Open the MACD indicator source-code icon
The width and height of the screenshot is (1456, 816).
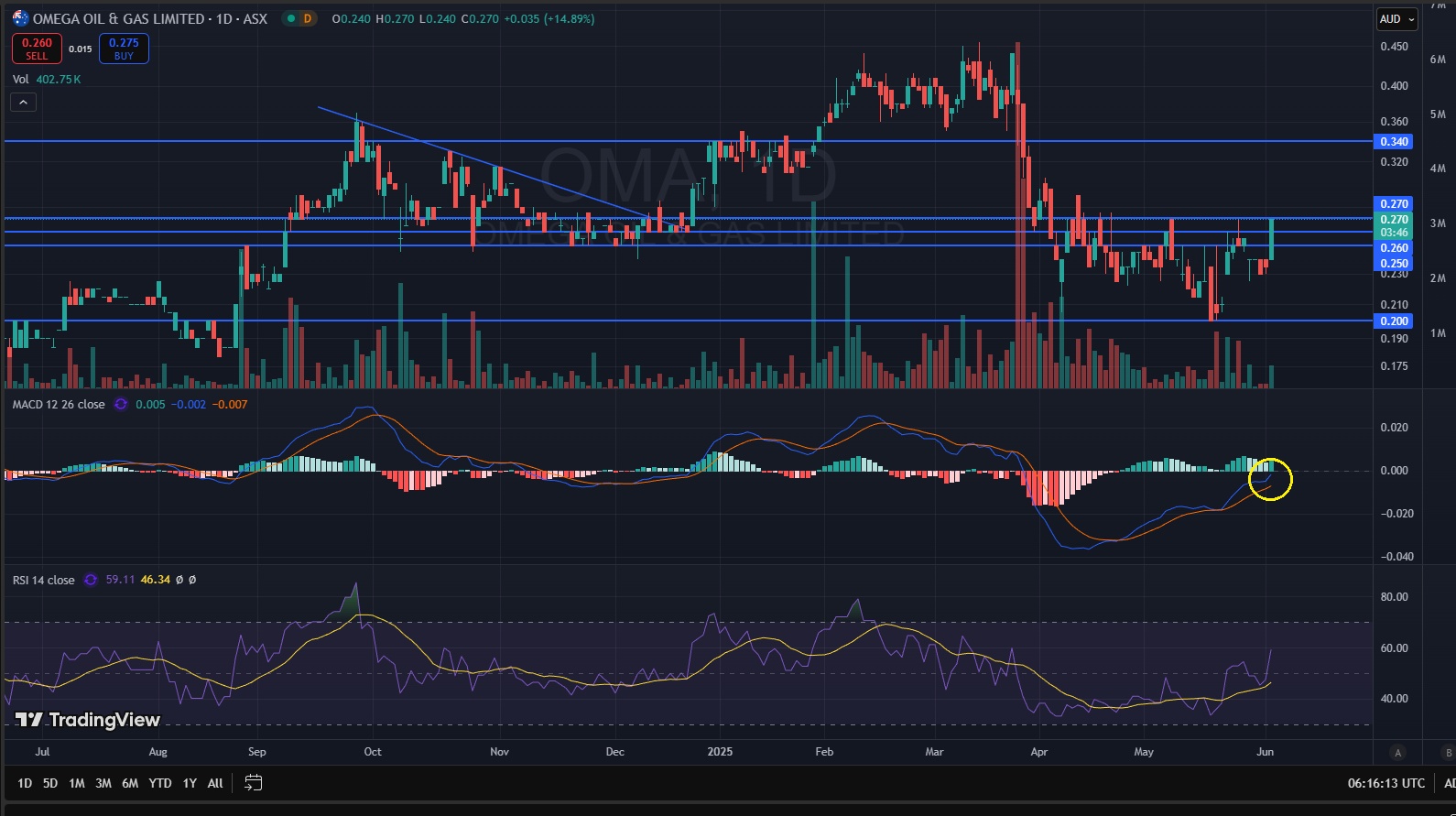[121, 404]
